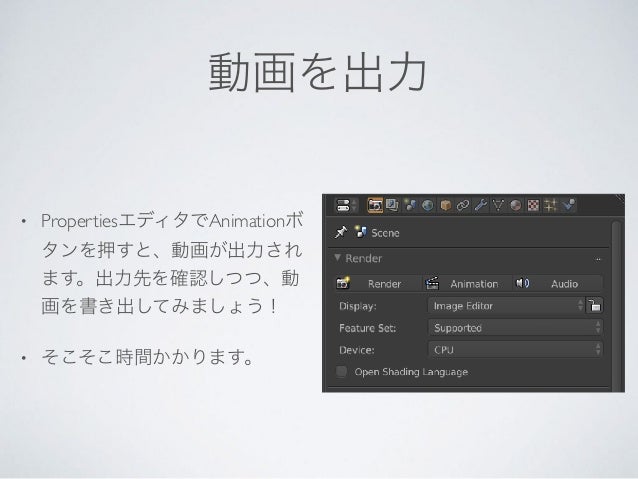Viewport: 638px width, 479px height.
Task: Toggle the lock interface icon
Action: click(x=594, y=306)
